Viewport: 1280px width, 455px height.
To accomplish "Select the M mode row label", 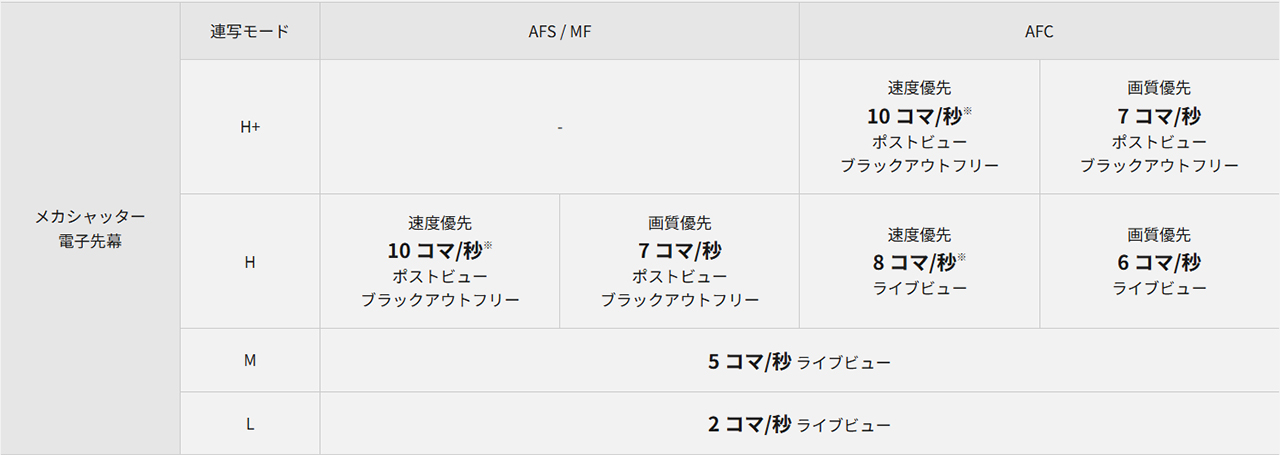I will click(250, 360).
